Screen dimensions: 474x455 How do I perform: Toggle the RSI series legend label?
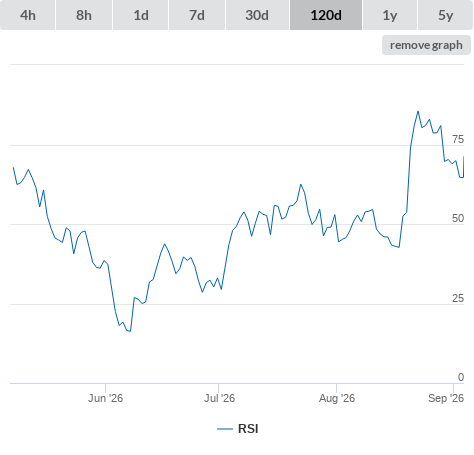tap(248, 429)
